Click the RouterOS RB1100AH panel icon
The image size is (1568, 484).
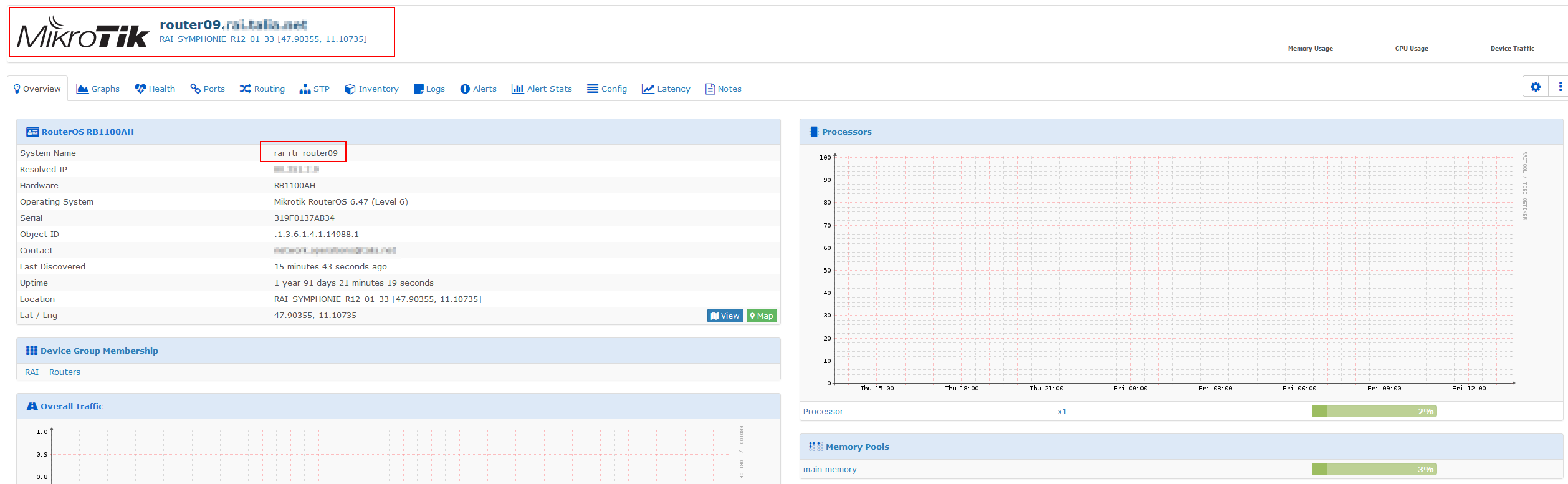coord(32,132)
